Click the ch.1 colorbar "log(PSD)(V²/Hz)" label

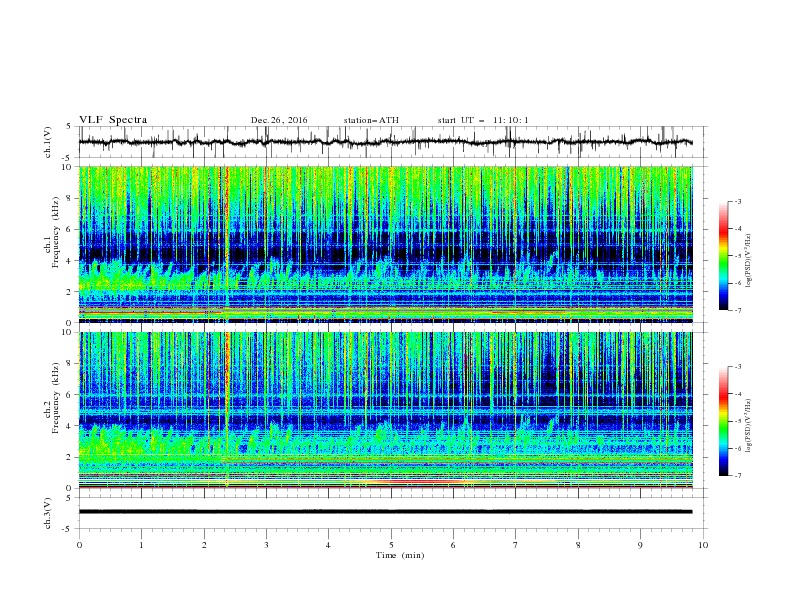point(749,261)
